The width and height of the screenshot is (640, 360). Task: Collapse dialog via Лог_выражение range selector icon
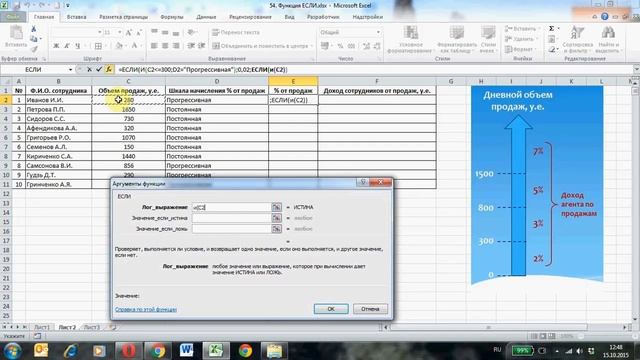click(x=276, y=207)
